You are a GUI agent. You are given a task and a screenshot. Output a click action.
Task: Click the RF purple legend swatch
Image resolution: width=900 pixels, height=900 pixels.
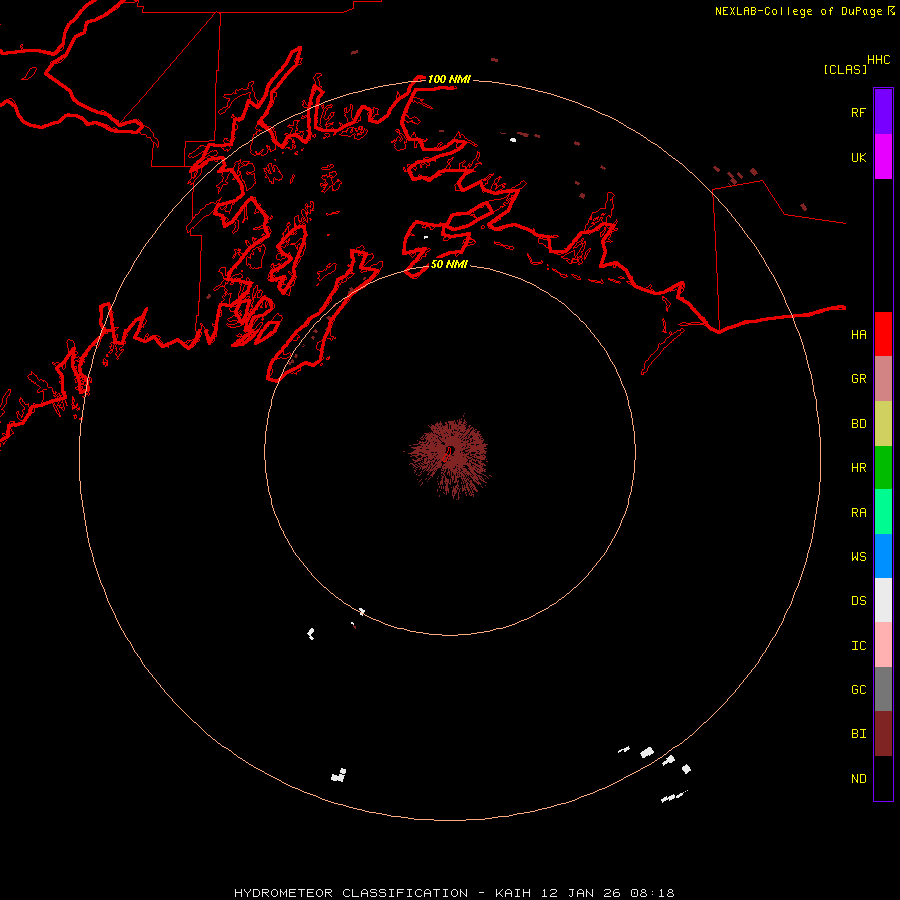tap(883, 112)
